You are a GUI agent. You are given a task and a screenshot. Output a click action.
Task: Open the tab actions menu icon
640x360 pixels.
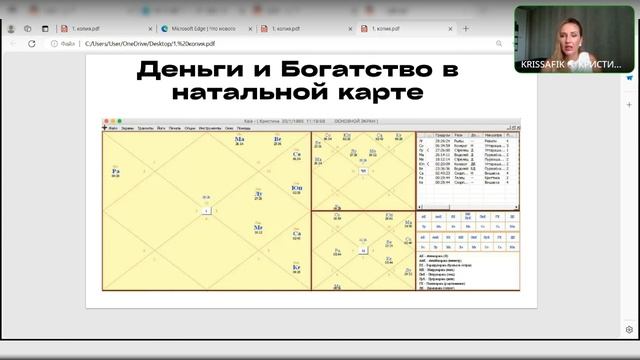(45, 29)
